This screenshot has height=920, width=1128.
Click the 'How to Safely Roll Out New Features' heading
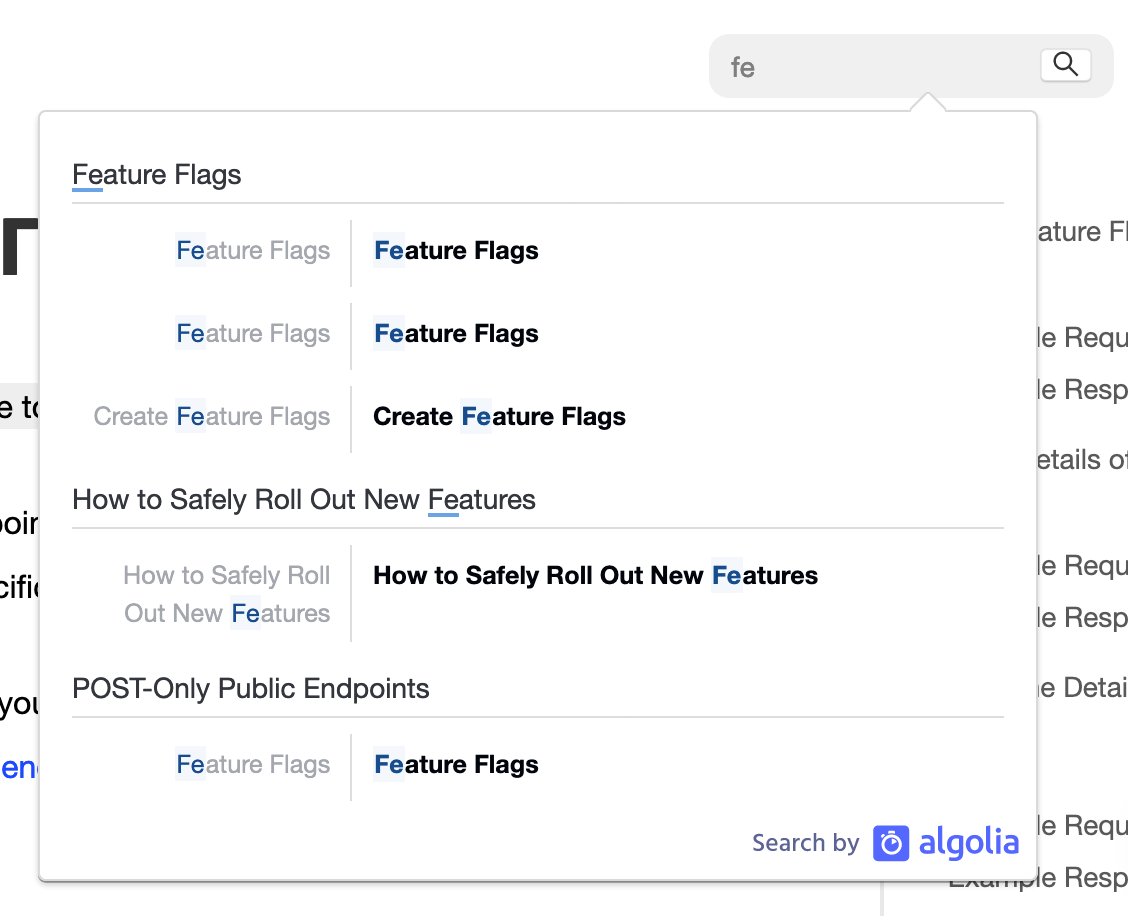point(303,499)
